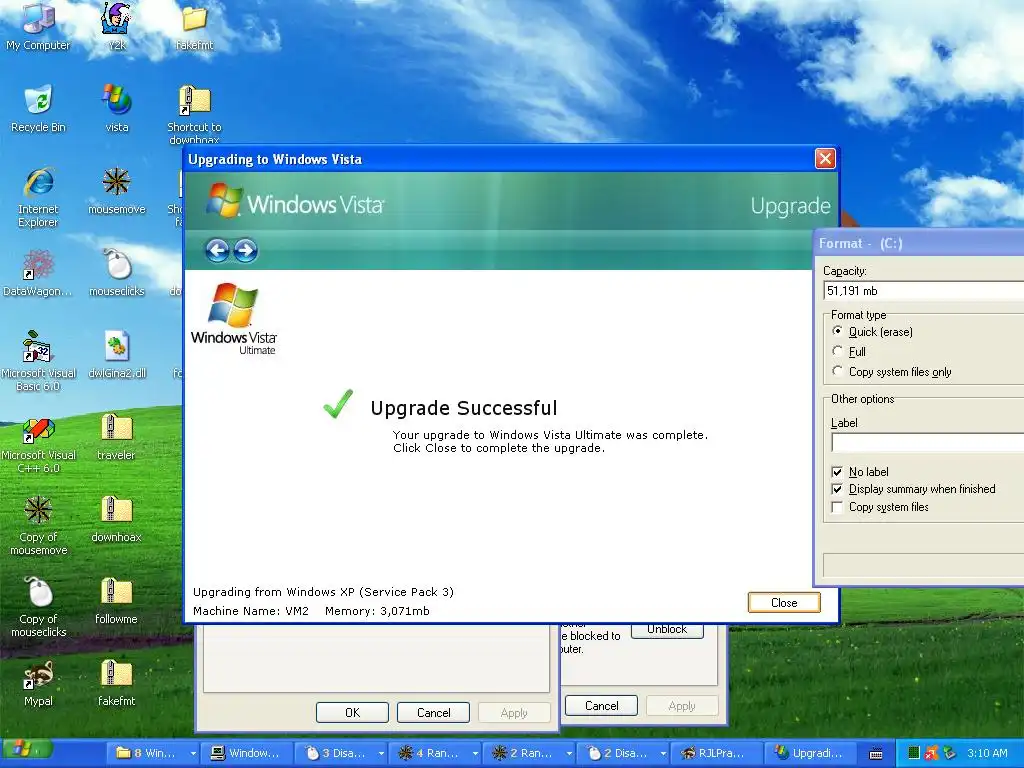This screenshot has height=768, width=1024.
Task: Open the DataWagon shortcut icon
Action: [38, 272]
